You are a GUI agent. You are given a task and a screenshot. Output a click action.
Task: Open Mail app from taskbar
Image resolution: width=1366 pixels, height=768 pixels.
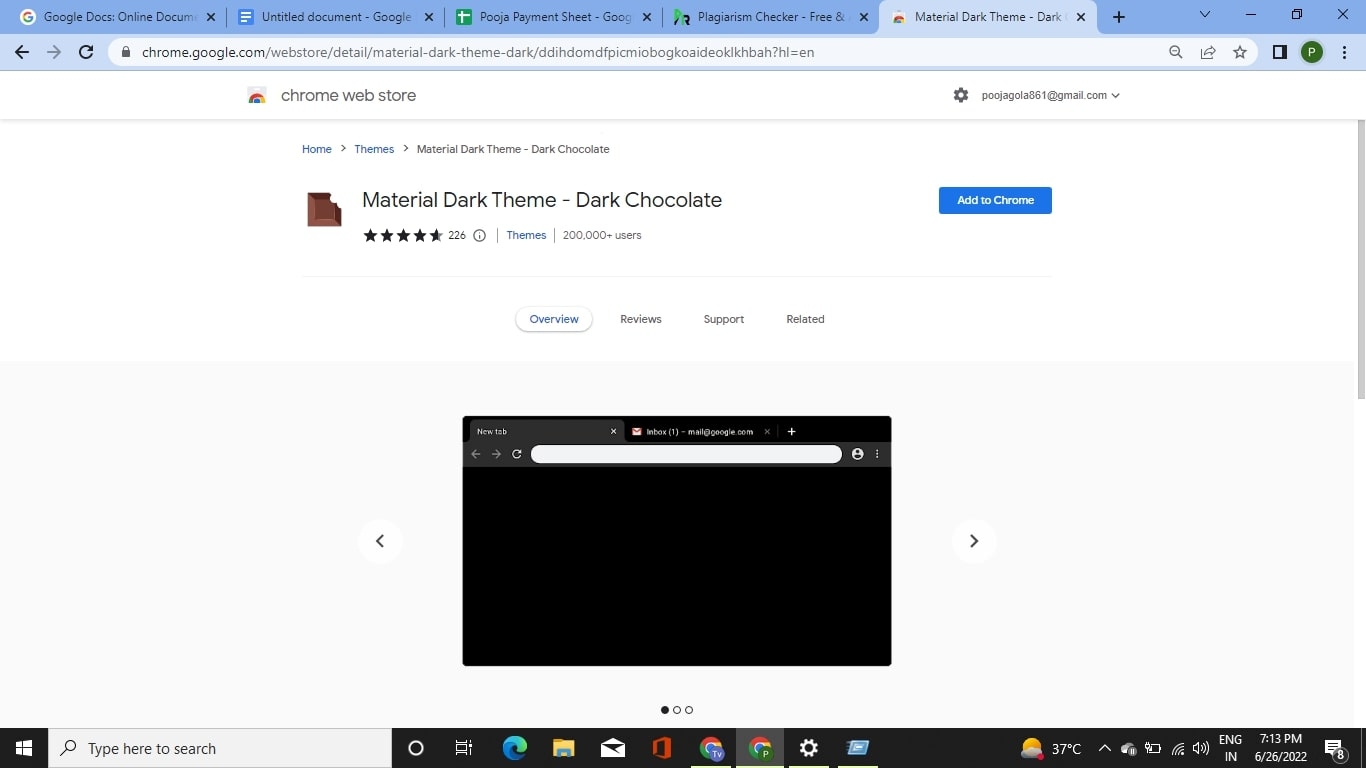pyautogui.click(x=613, y=748)
